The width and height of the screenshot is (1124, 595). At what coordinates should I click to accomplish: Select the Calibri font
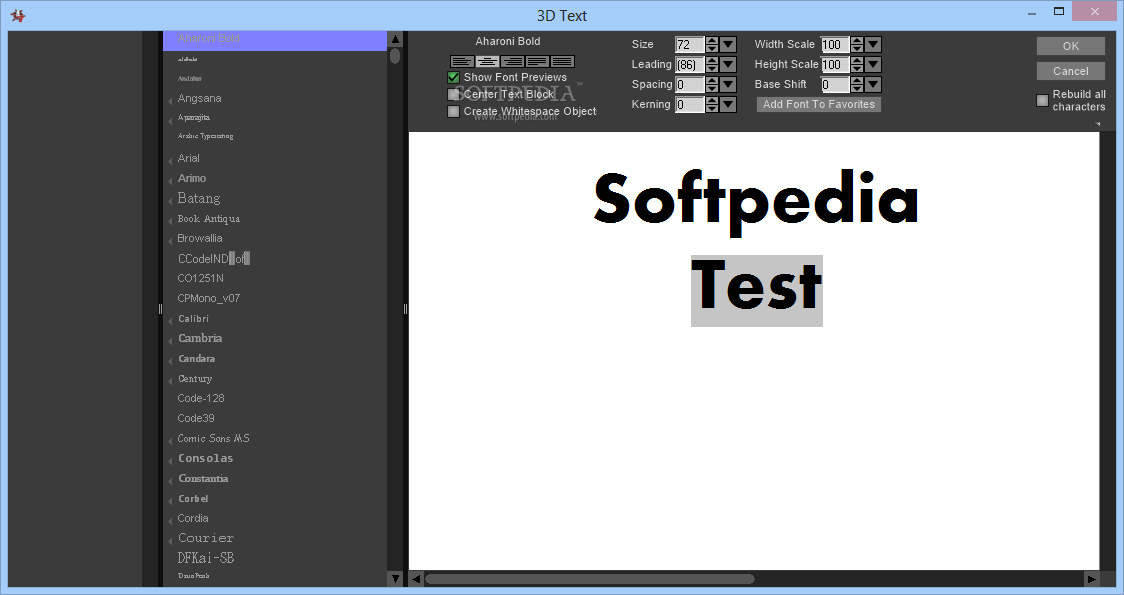(194, 318)
